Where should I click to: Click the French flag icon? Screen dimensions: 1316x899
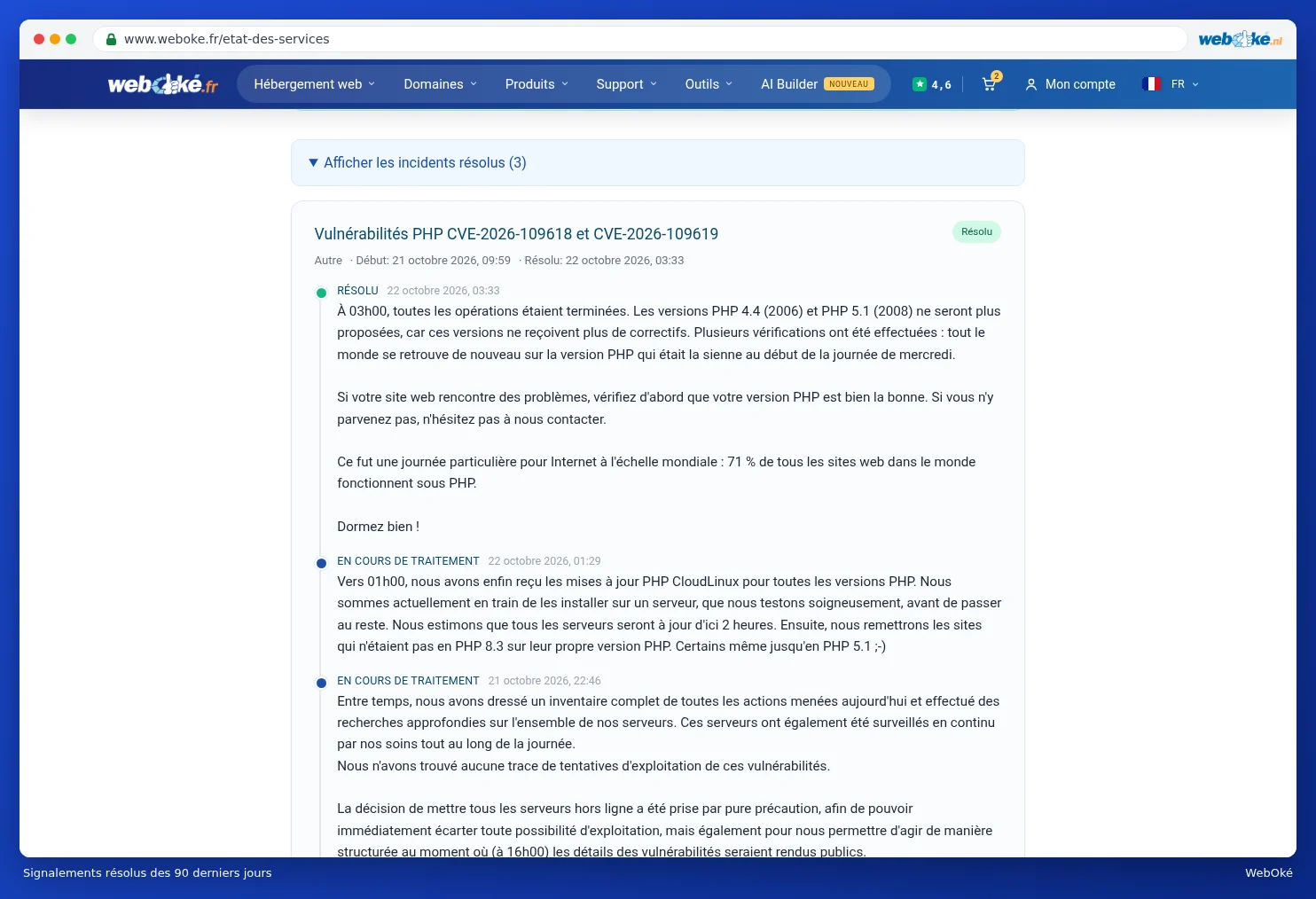click(1152, 84)
